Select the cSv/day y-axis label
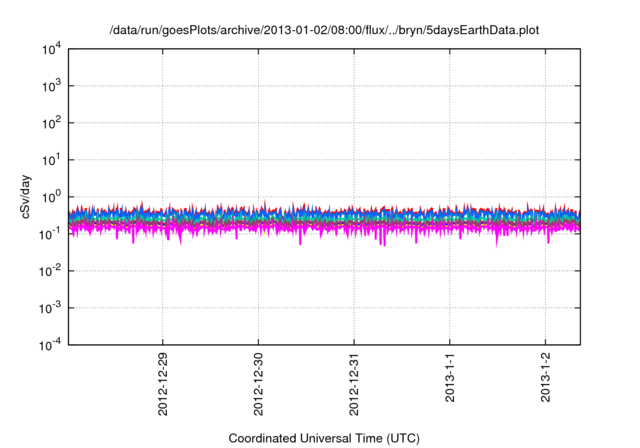 25,197
